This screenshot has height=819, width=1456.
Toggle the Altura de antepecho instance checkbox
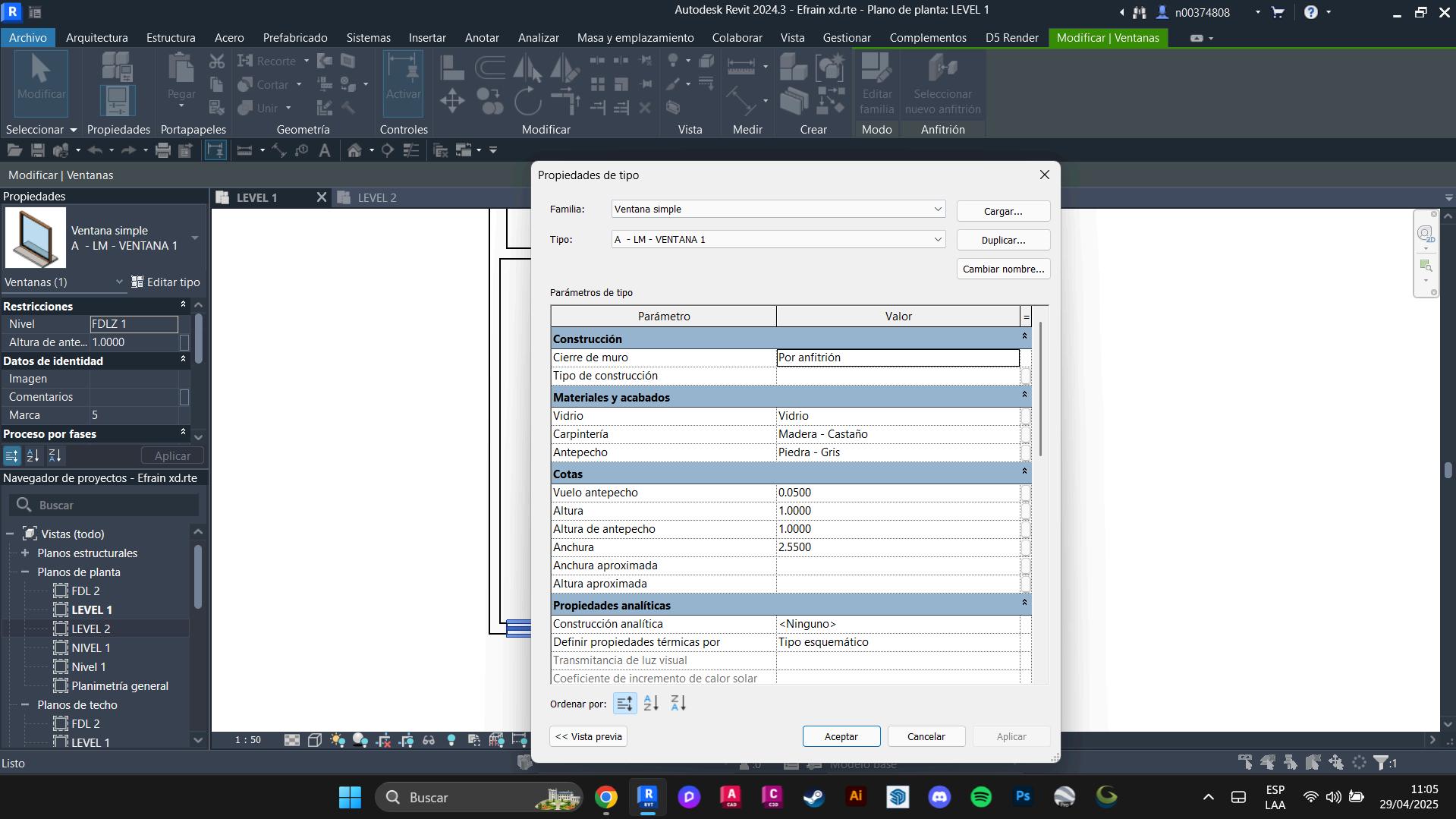click(184, 342)
